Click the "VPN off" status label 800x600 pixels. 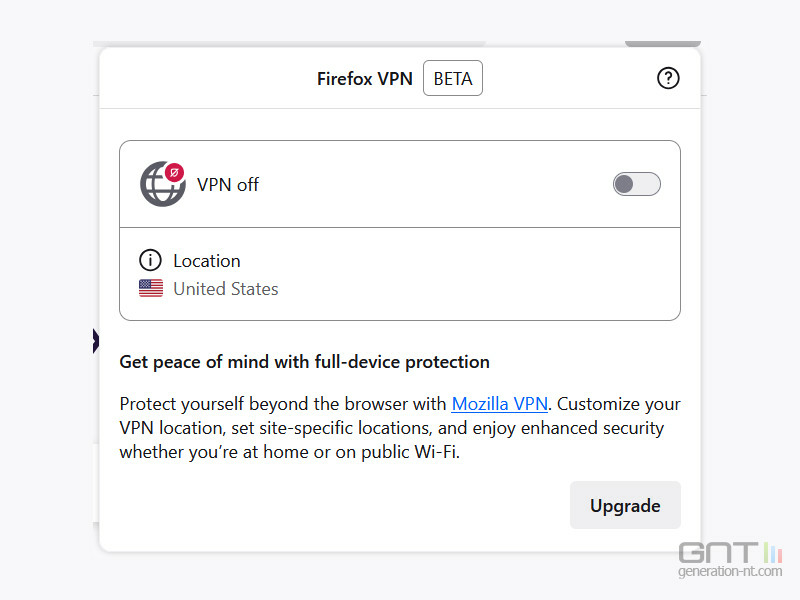coord(228,185)
